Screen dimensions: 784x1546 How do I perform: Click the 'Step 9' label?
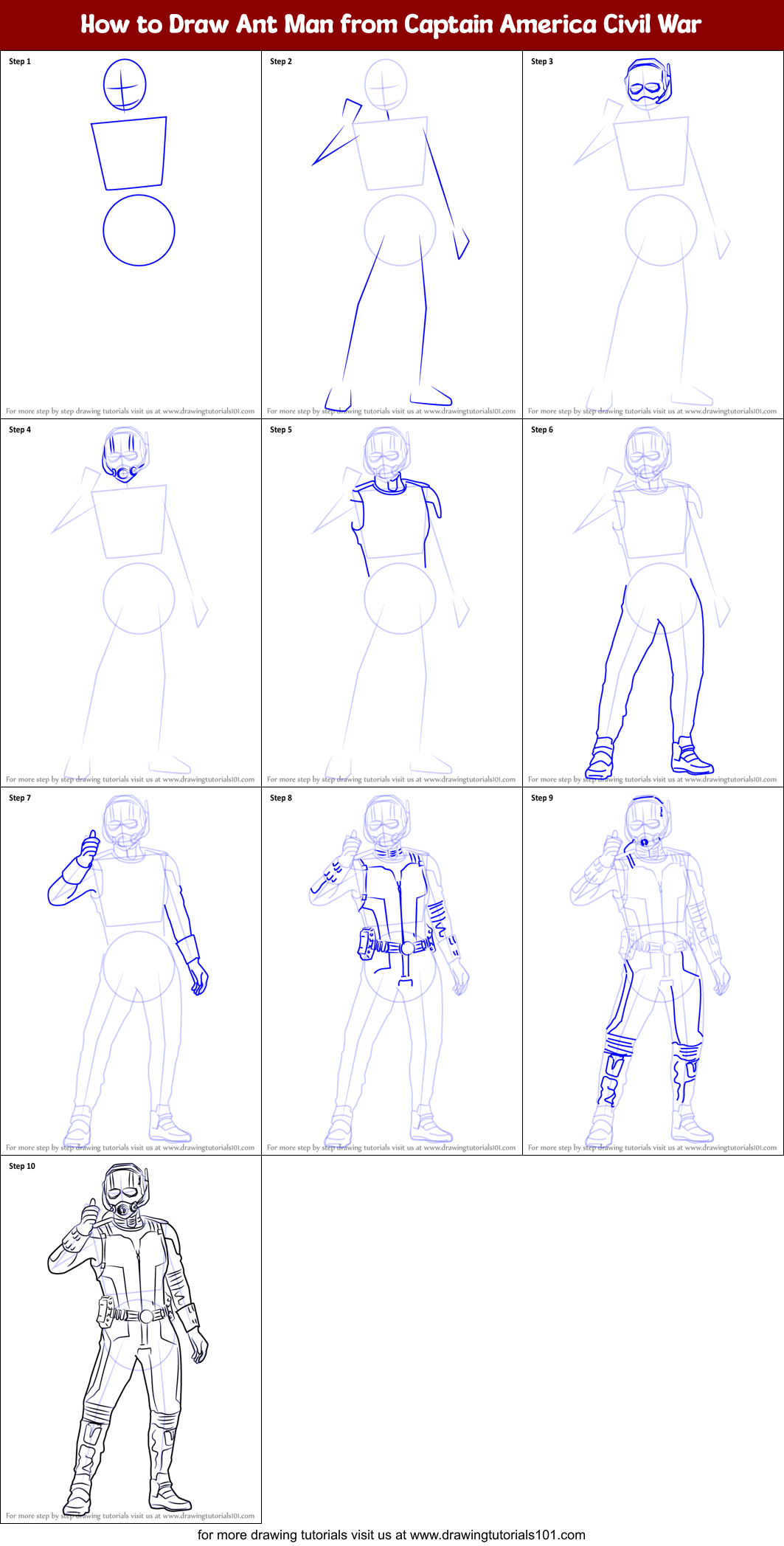click(x=542, y=798)
